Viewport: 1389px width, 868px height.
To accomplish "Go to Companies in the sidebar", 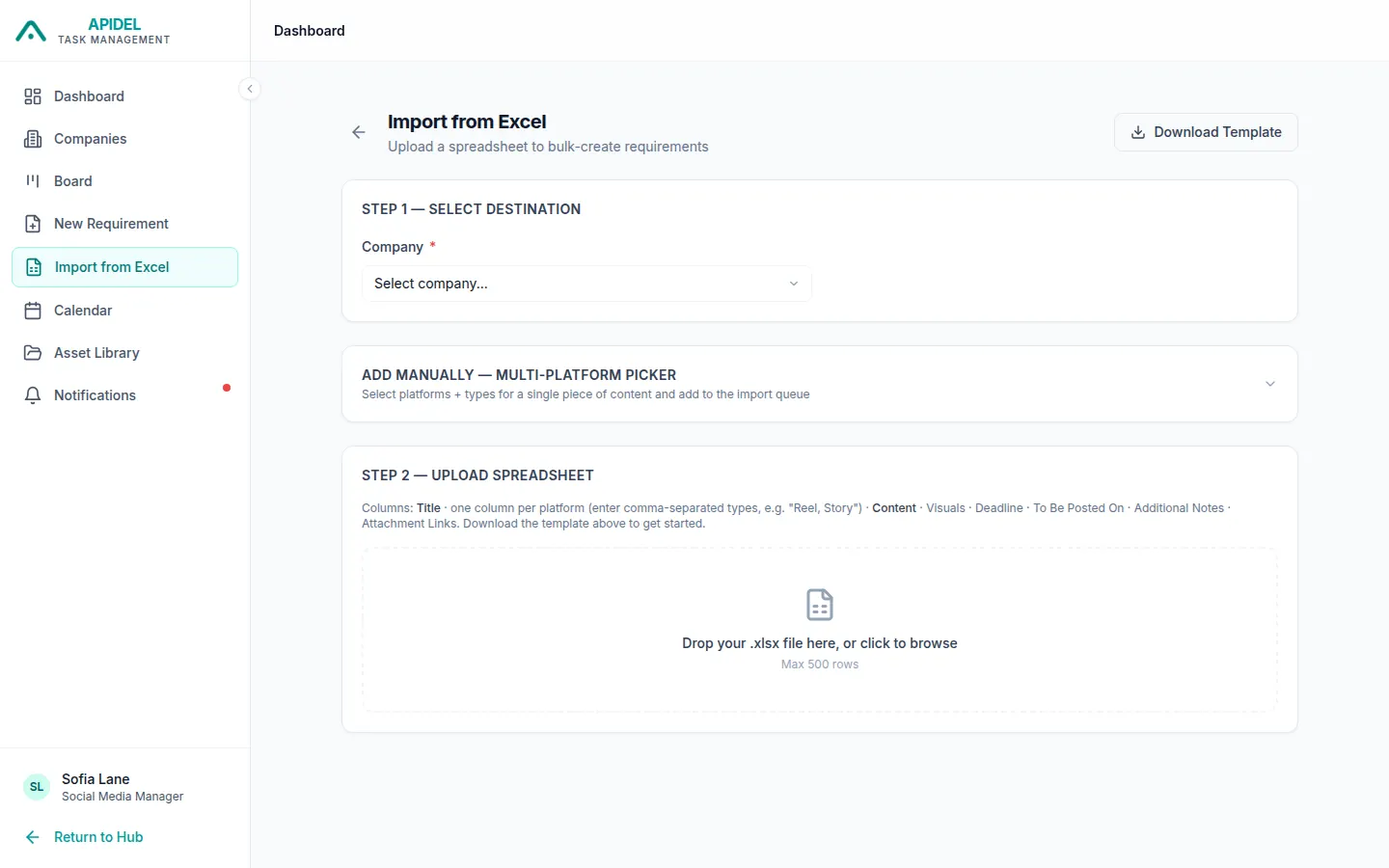I will (x=125, y=139).
